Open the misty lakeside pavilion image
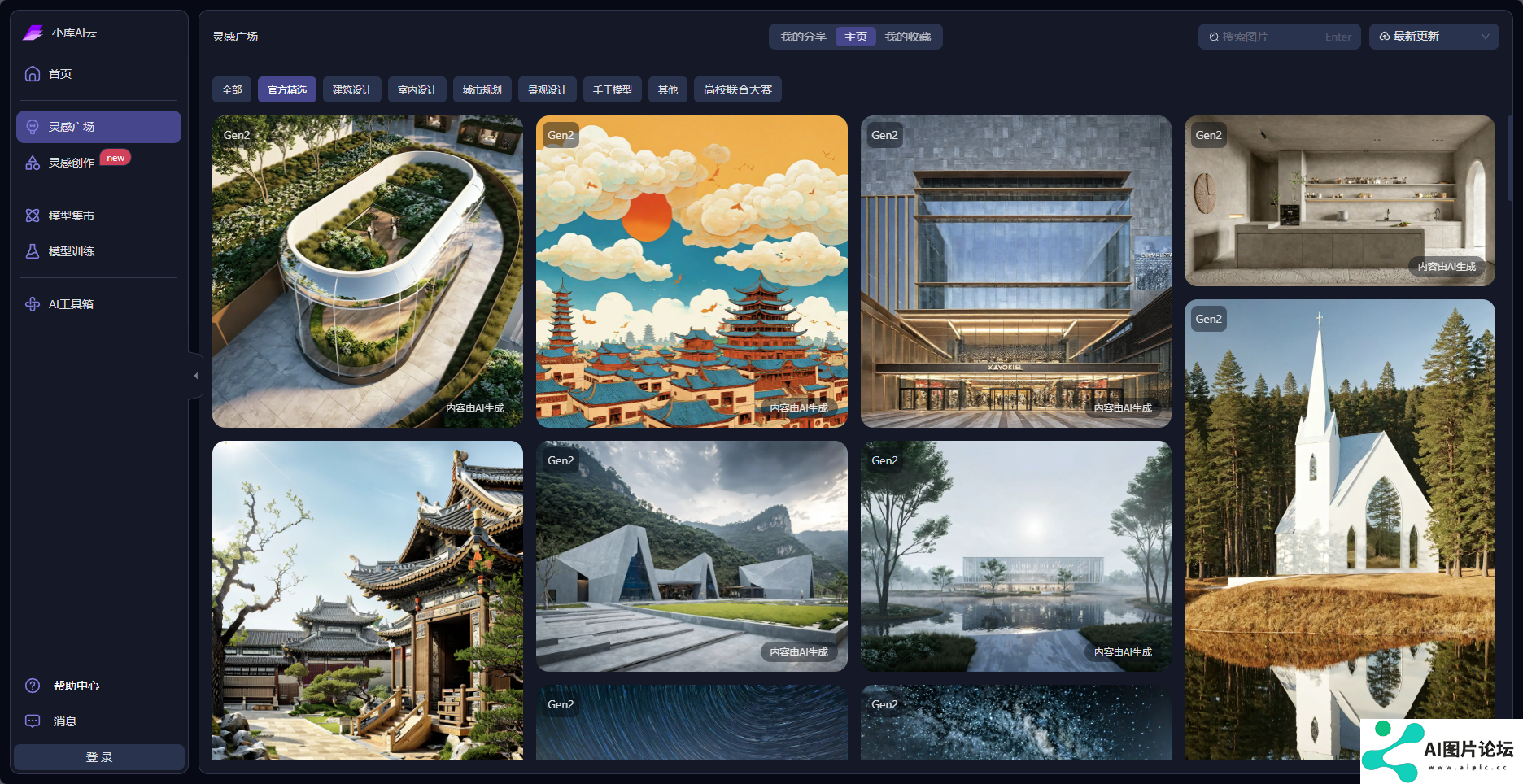1523x784 pixels. pos(1016,556)
